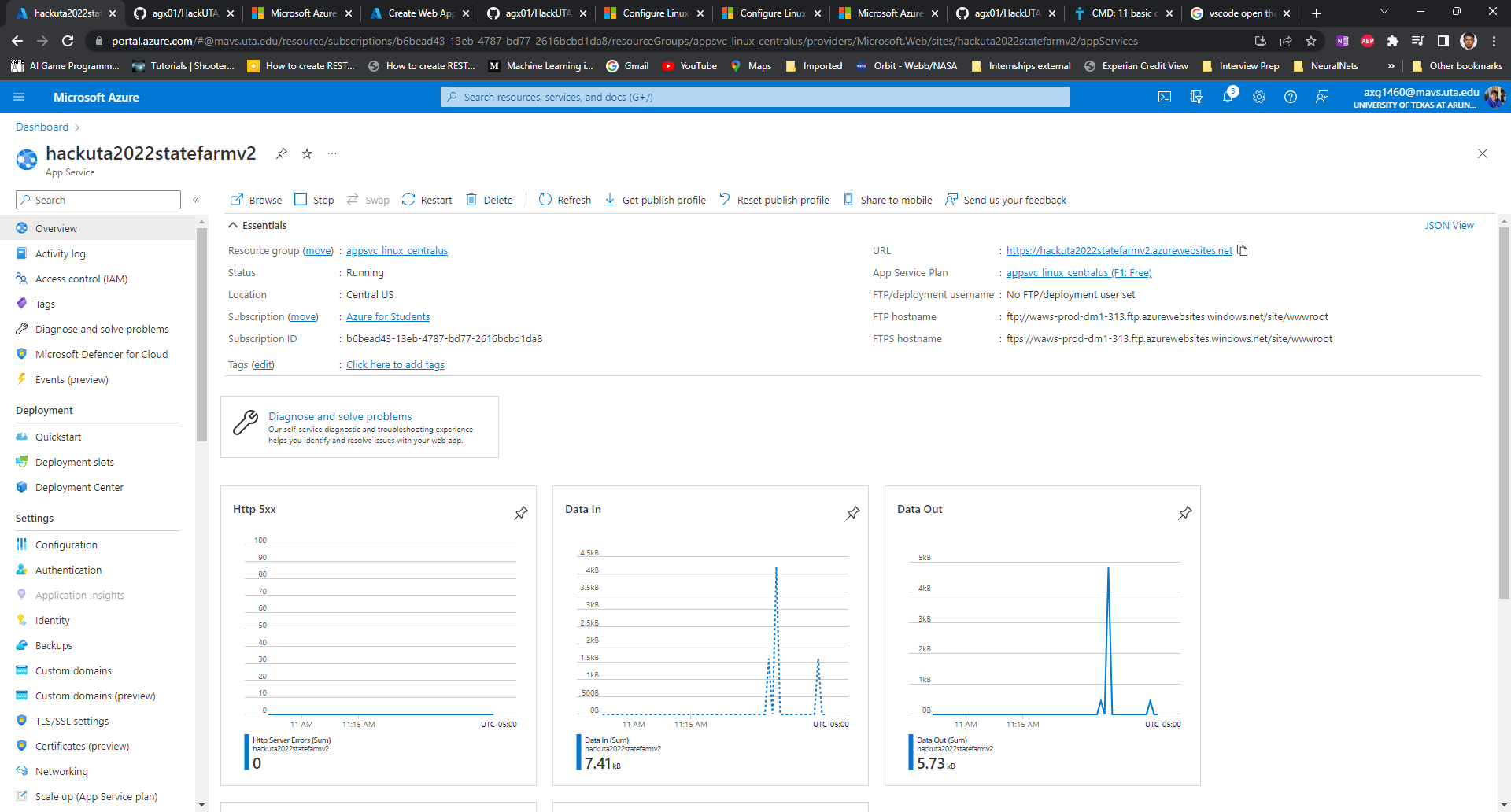1511x812 pixels.
Task: Pin the Data Out chart
Action: tap(1185, 513)
